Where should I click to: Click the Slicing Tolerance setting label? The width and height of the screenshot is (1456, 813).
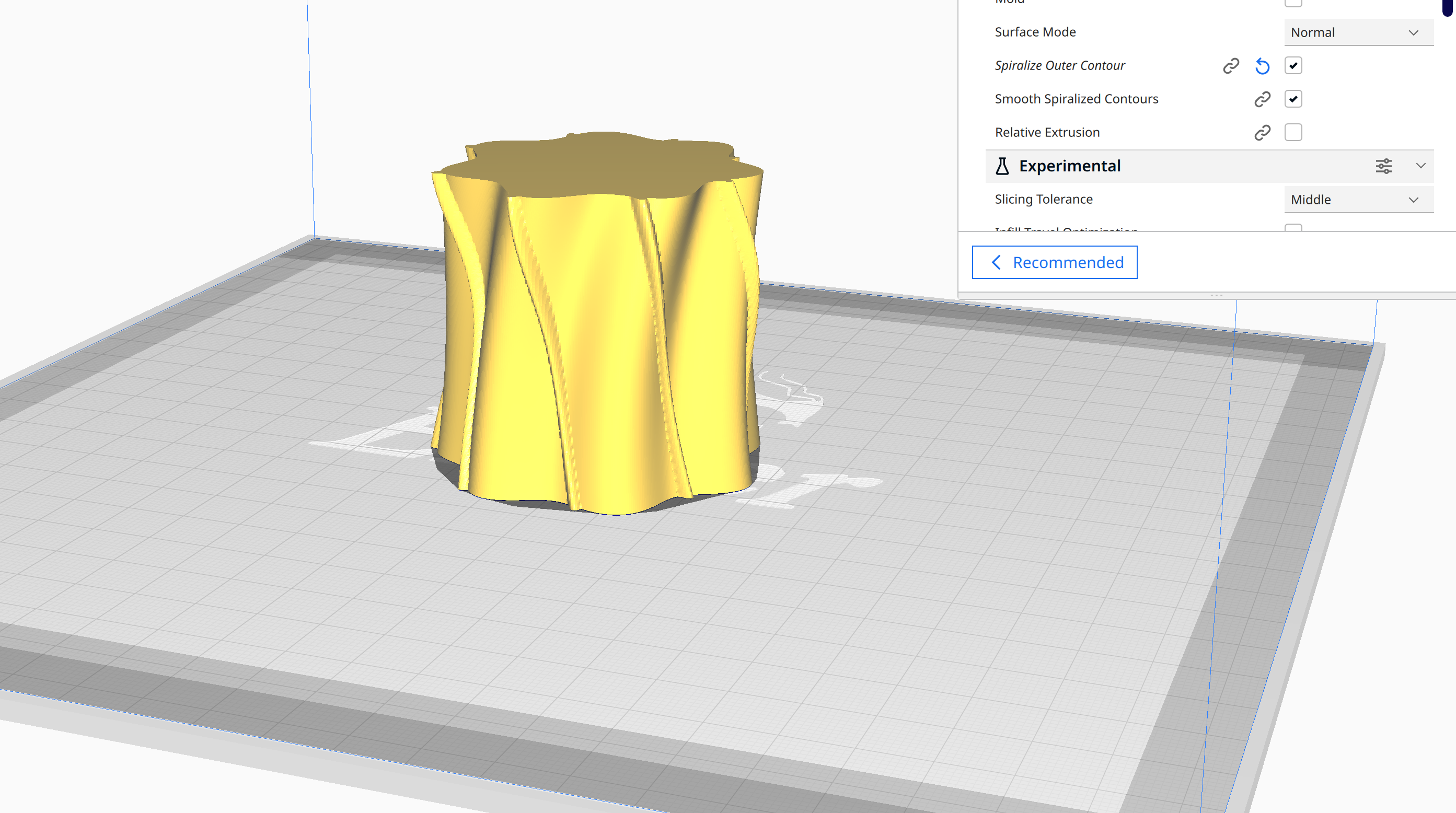pyautogui.click(x=1043, y=200)
